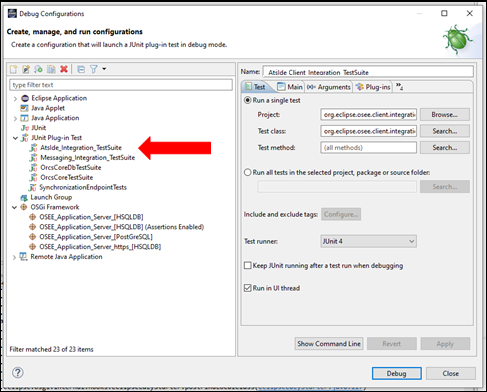The image size is (487, 392).
Task: Click JUnit Plug-in Test type icon
Action: click(25, 138)
